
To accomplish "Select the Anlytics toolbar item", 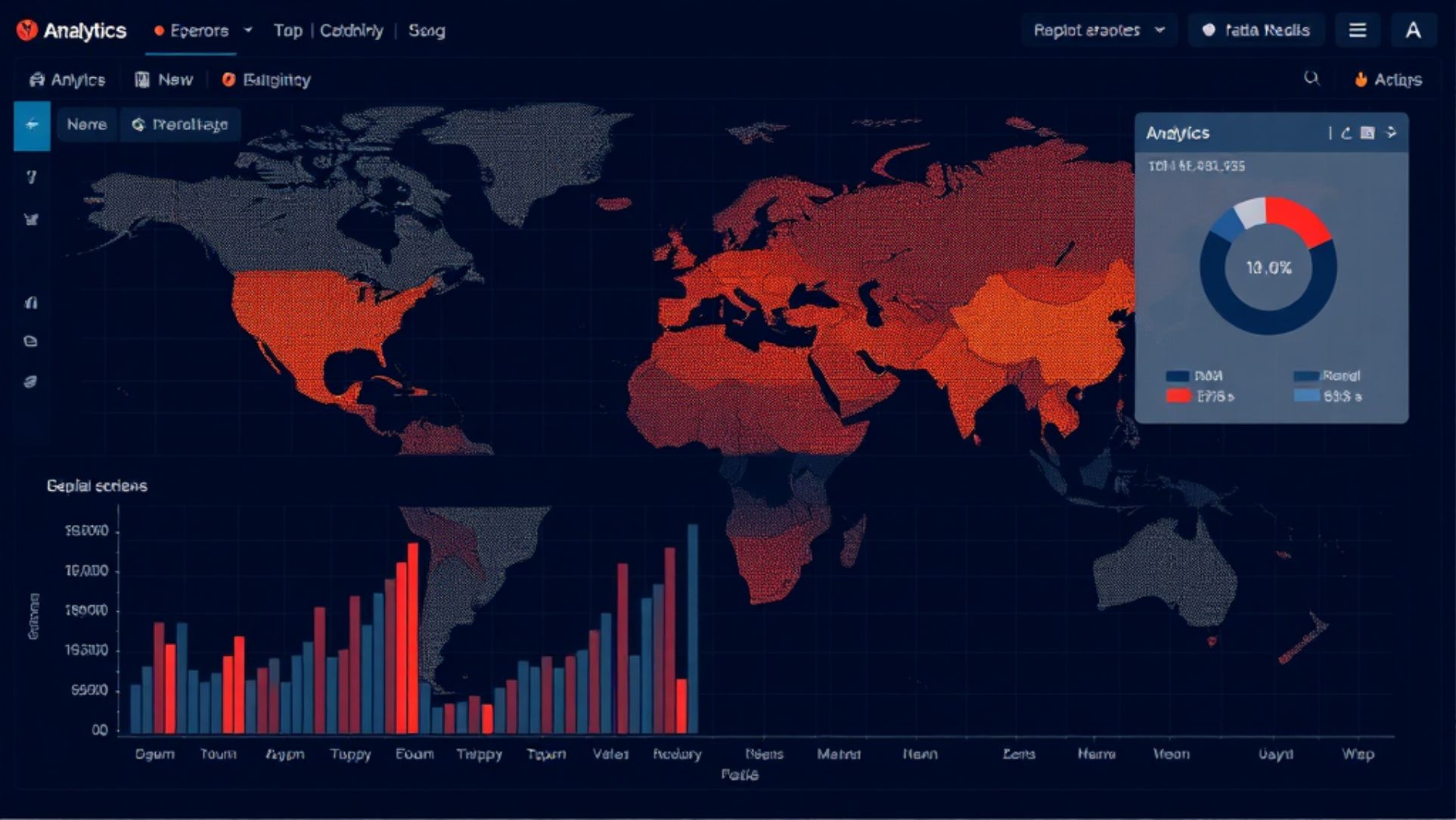I will (x=67, y=79).
